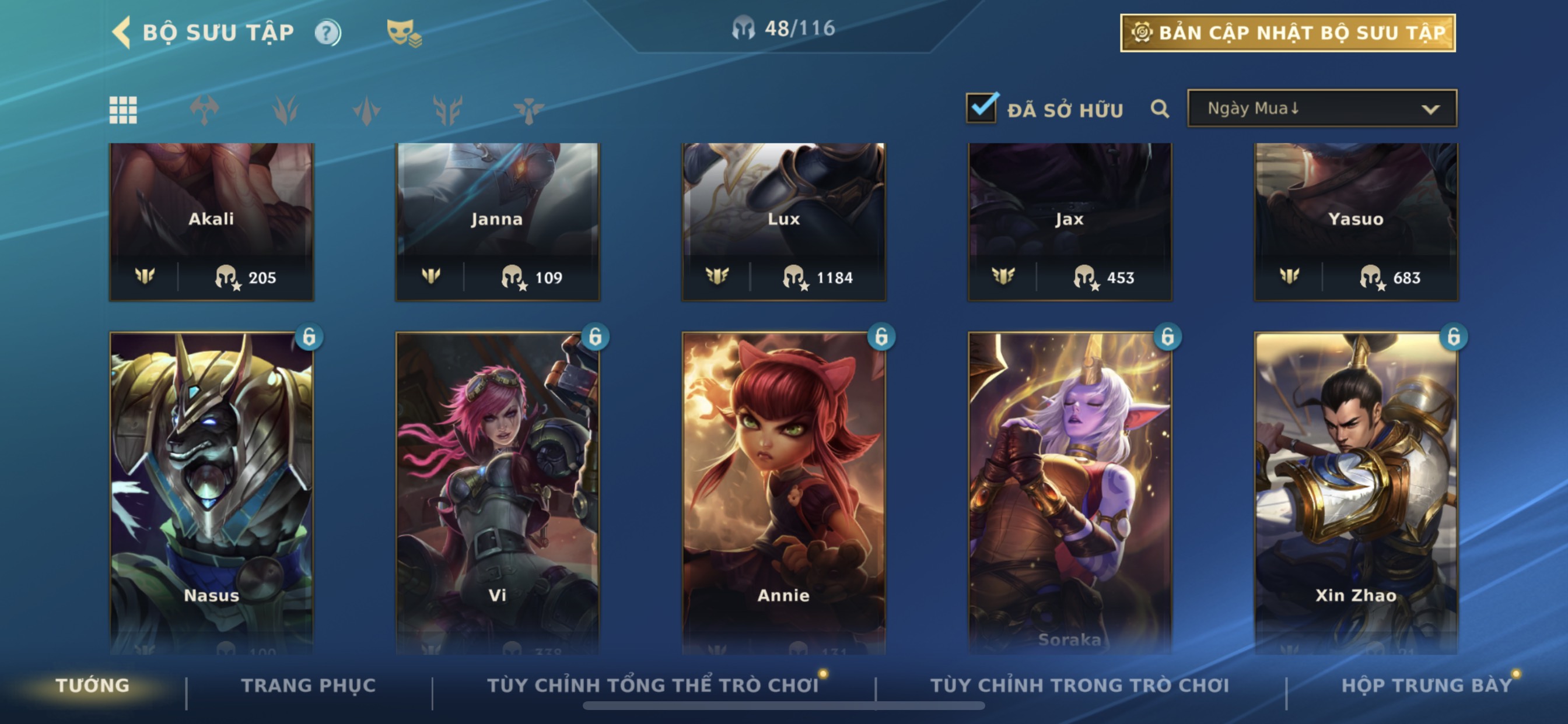This screenshot has height=724, width=1568.
Task: Select the all-champions grid filter icon
Action: pos(123,110)
